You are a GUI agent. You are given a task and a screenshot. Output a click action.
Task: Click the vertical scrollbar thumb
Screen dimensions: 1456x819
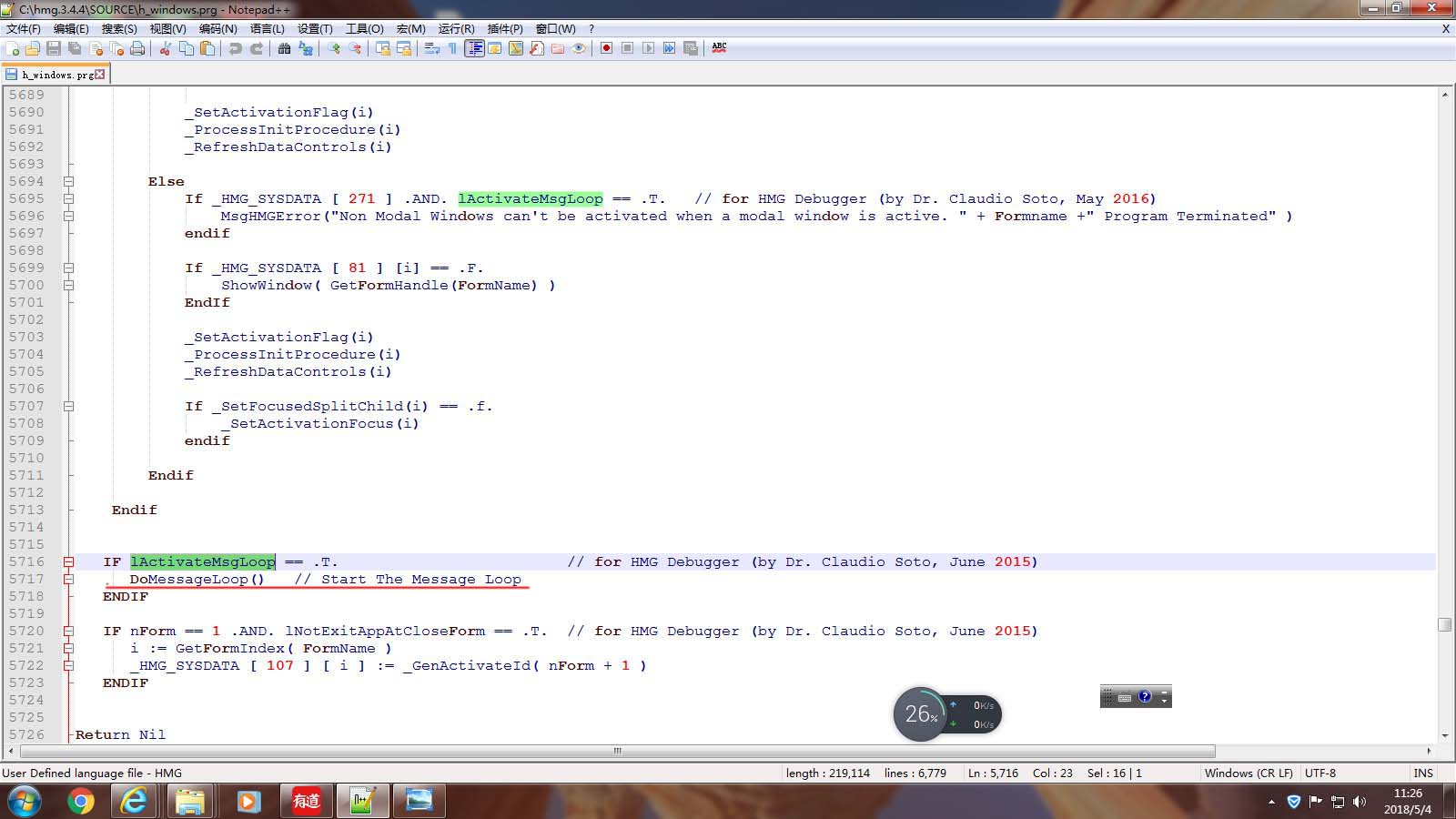[x=1444, y=624]
